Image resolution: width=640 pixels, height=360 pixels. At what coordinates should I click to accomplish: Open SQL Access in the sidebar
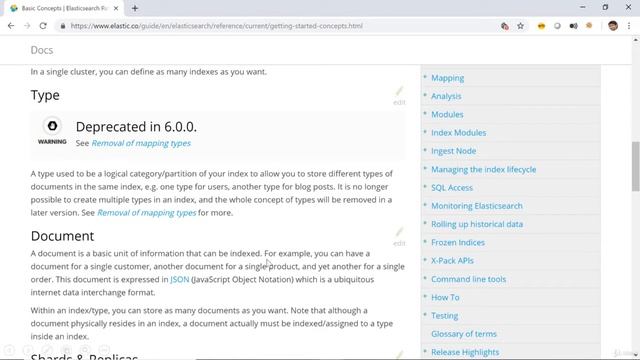(452, 188)
